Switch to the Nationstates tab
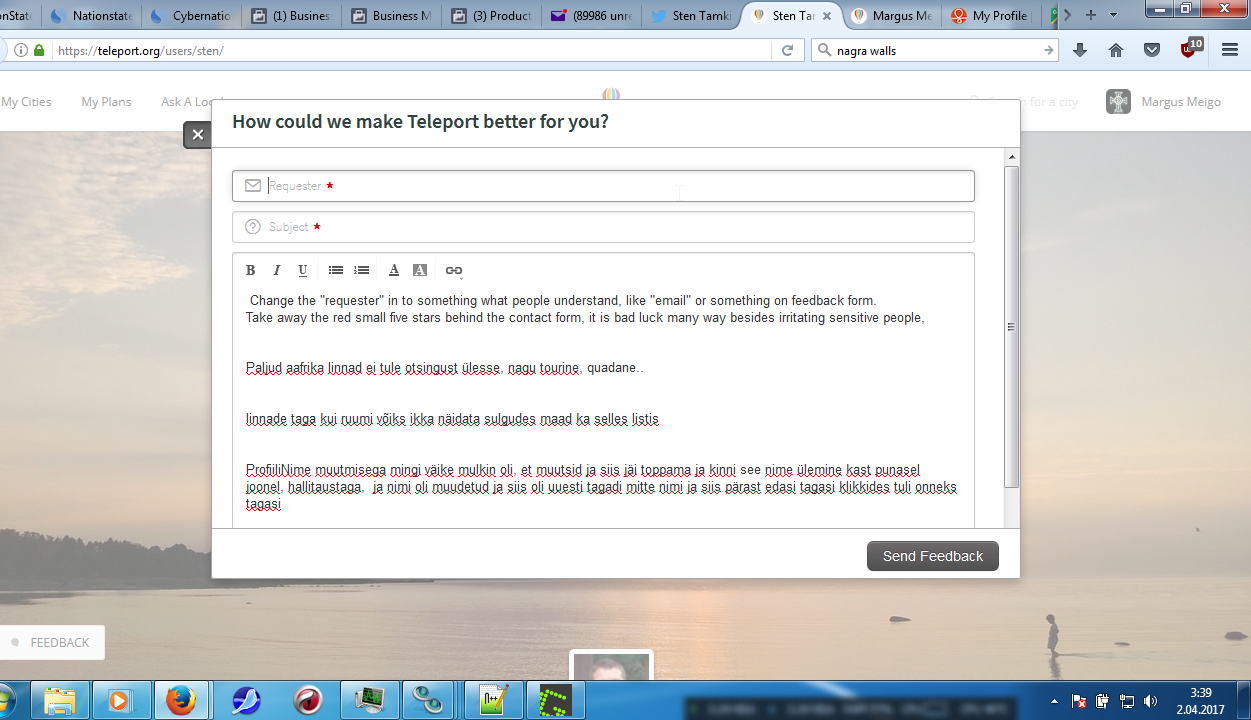 90,16
